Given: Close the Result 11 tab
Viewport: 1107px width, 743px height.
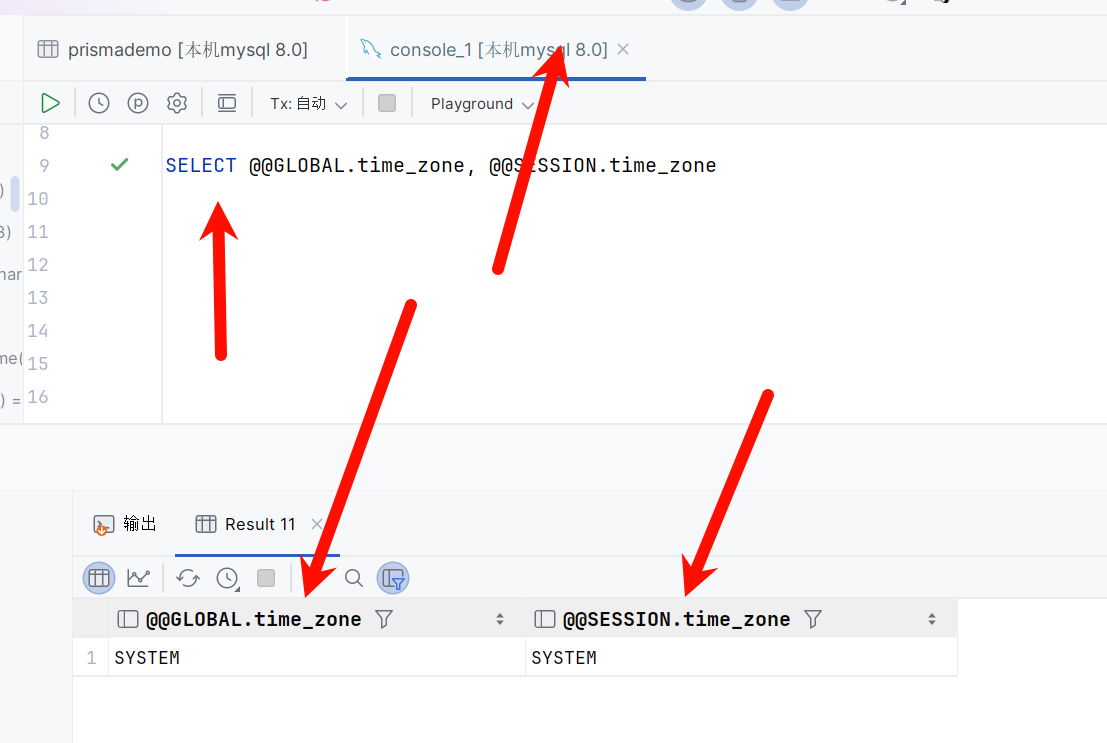Looking at the screenshot, I should tap(316, 524).
